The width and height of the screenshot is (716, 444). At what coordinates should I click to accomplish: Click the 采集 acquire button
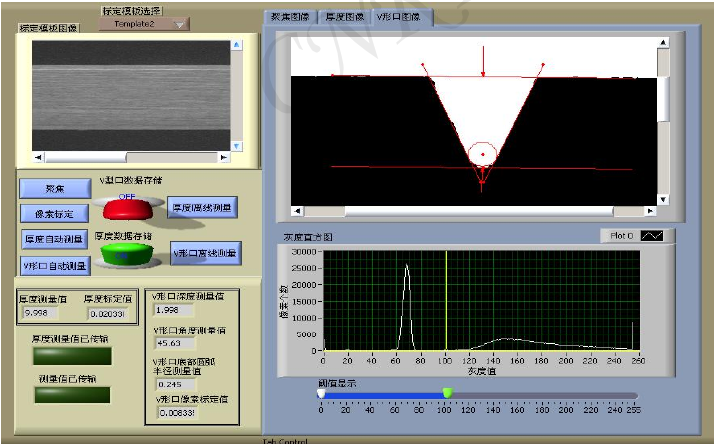point(55,188)
